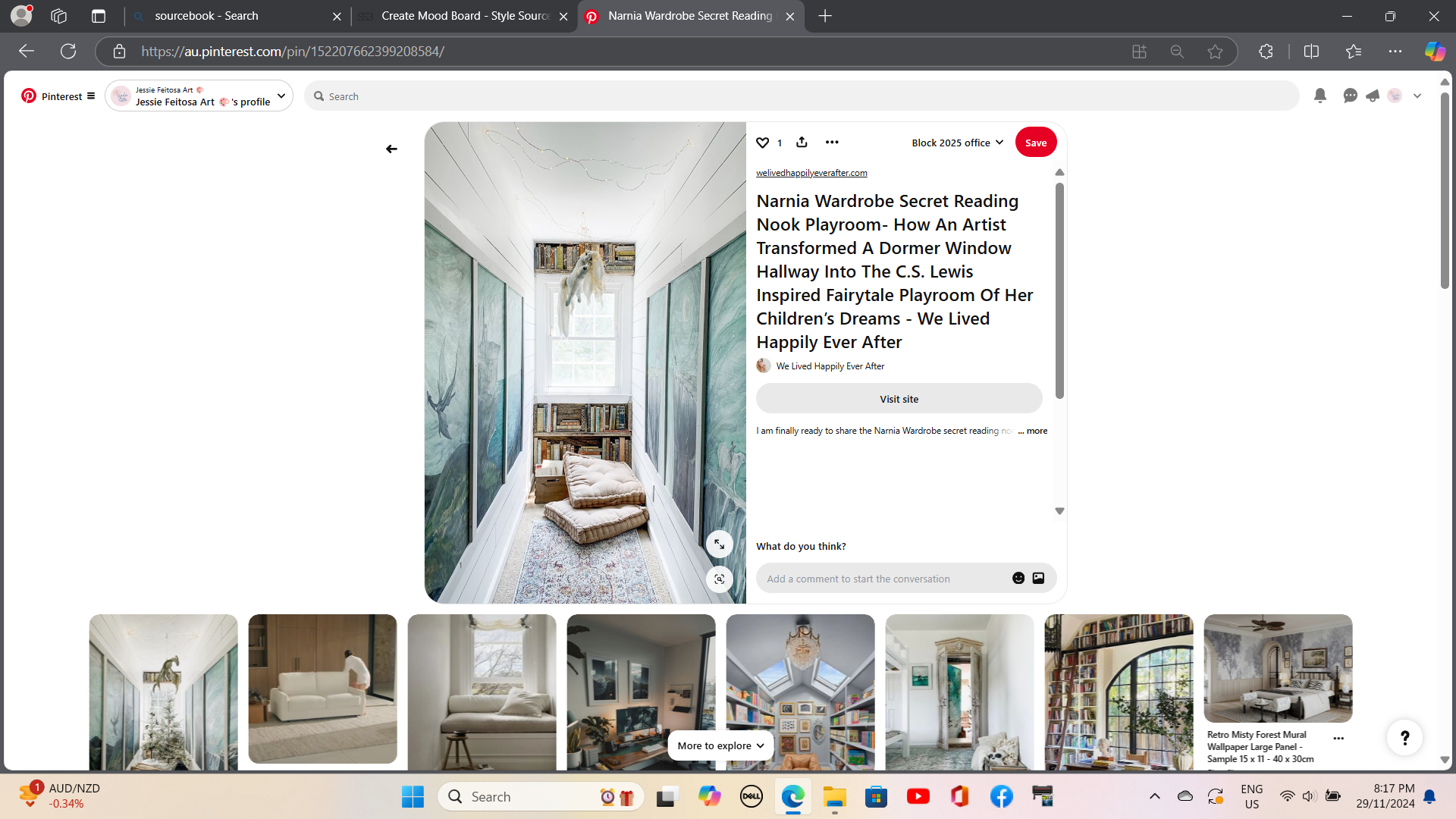The height and width of the screenshot is (819, 1456).
Task: Open the Retro Misty Forest Mural thumbnail
Action: click(x=1277, y=668)
